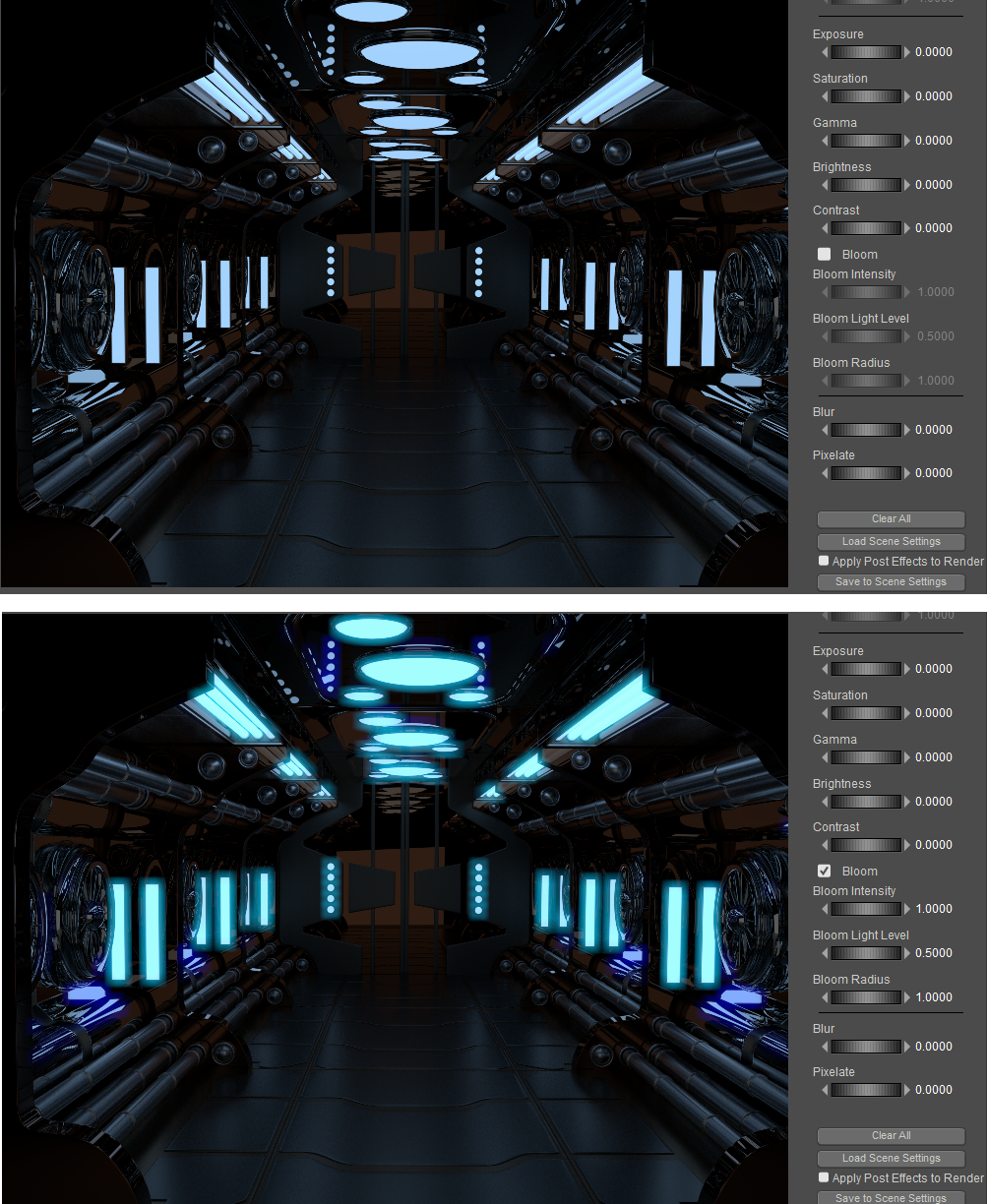Screen dimensions: 987x1204
Task: Click the active Bloom Intensity slider showing 1.0000
Action: (x=866, y=909)
